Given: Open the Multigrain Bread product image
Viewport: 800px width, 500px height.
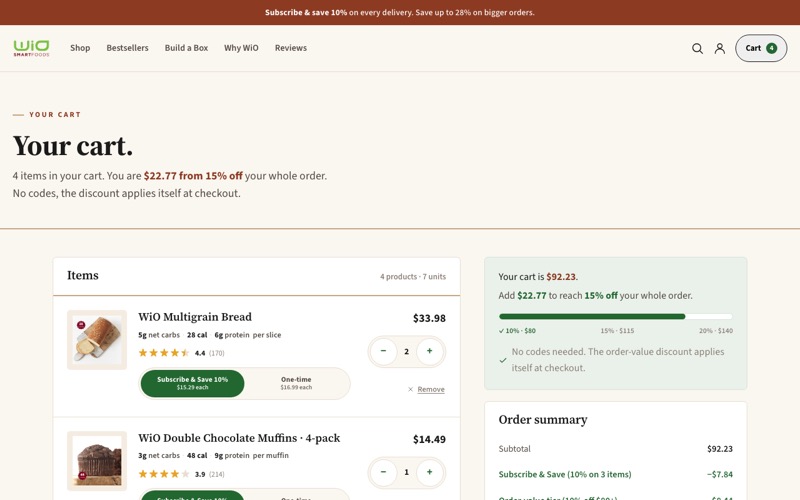Looking at the screenshot, I should (97, 340).
